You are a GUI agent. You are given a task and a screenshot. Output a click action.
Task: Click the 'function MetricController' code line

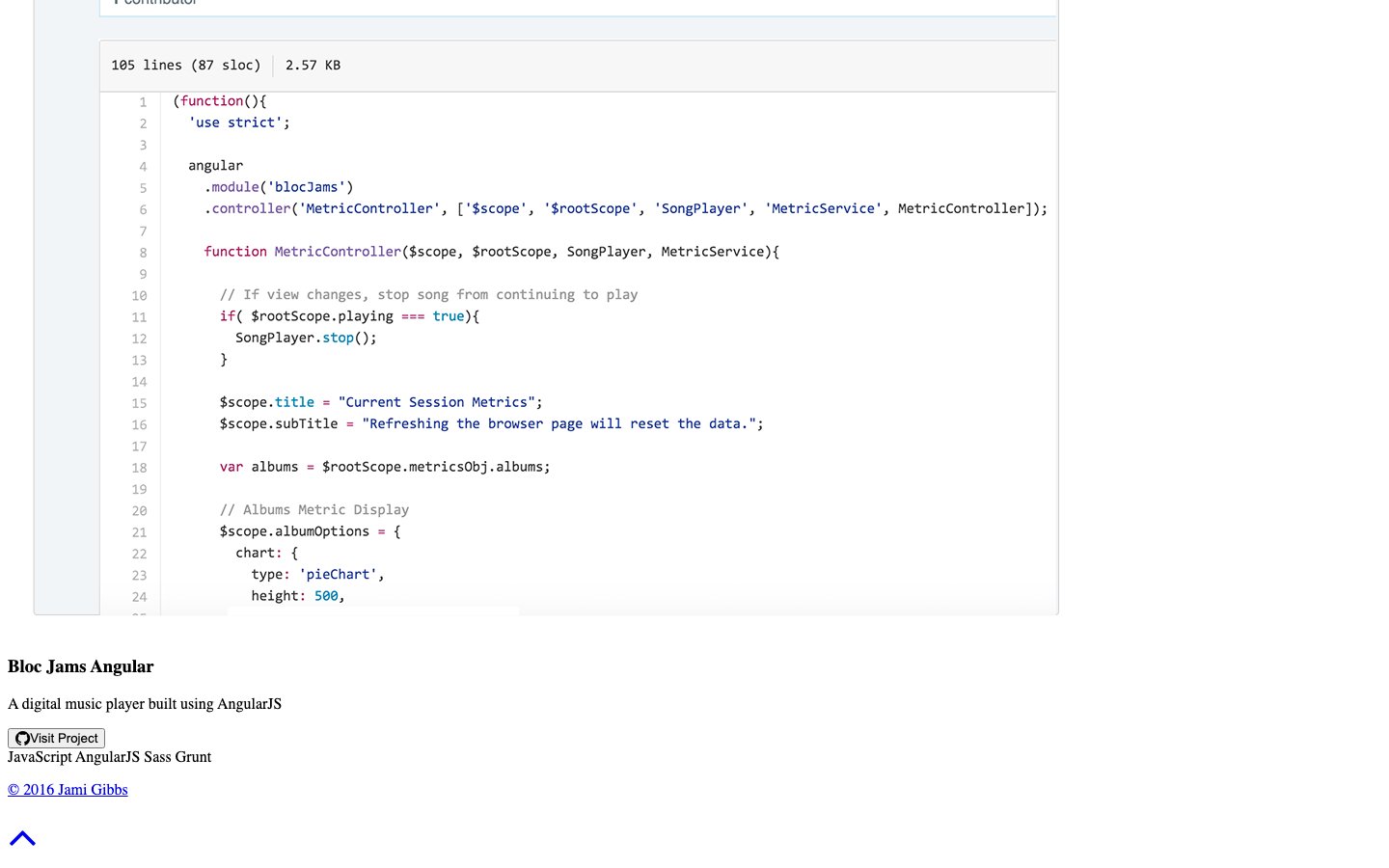point(492,252)
